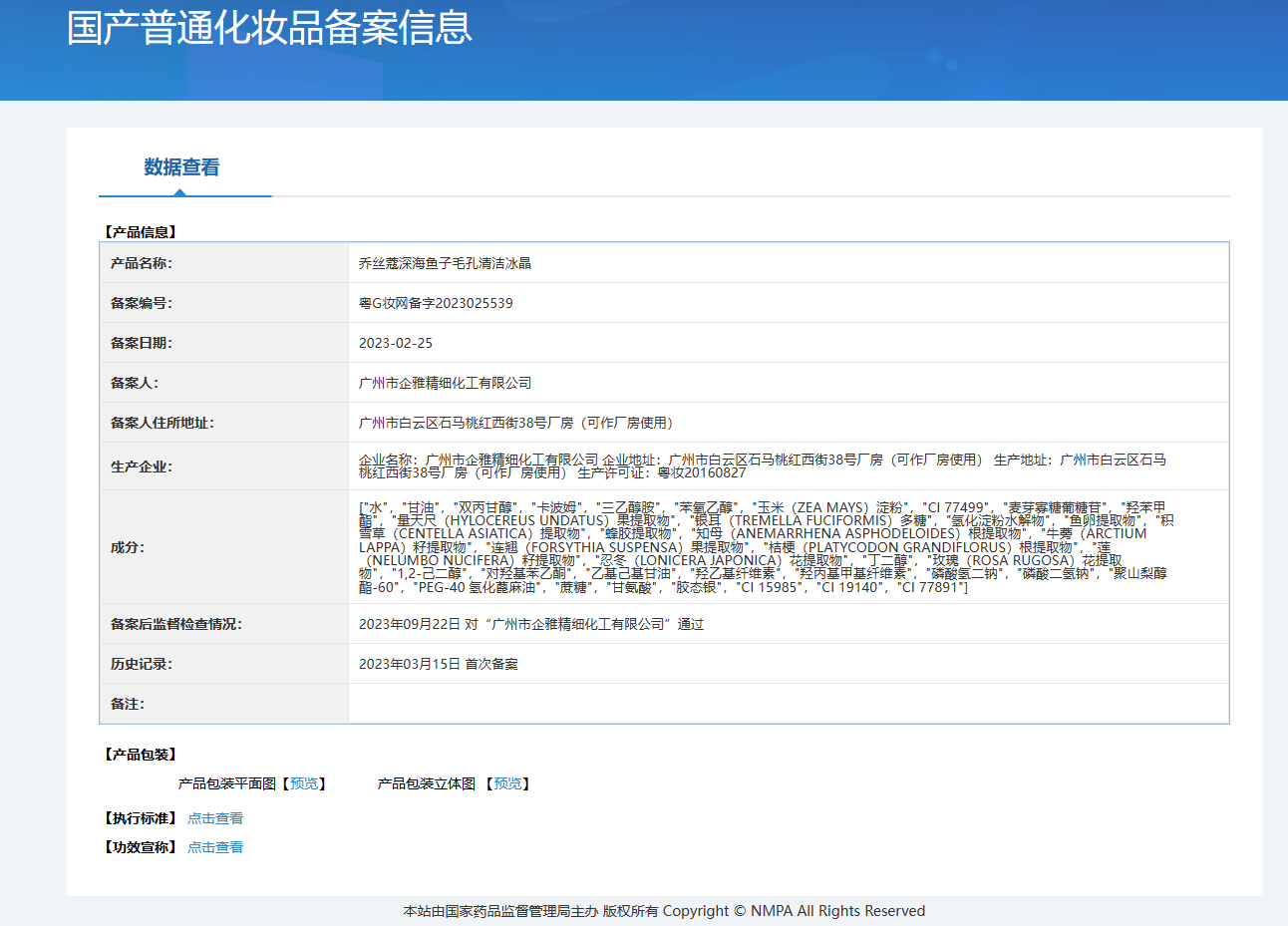This screenshot has width=1288, height=926.
Task: Click the empty 备注 value cell
Action: [788, 704]
